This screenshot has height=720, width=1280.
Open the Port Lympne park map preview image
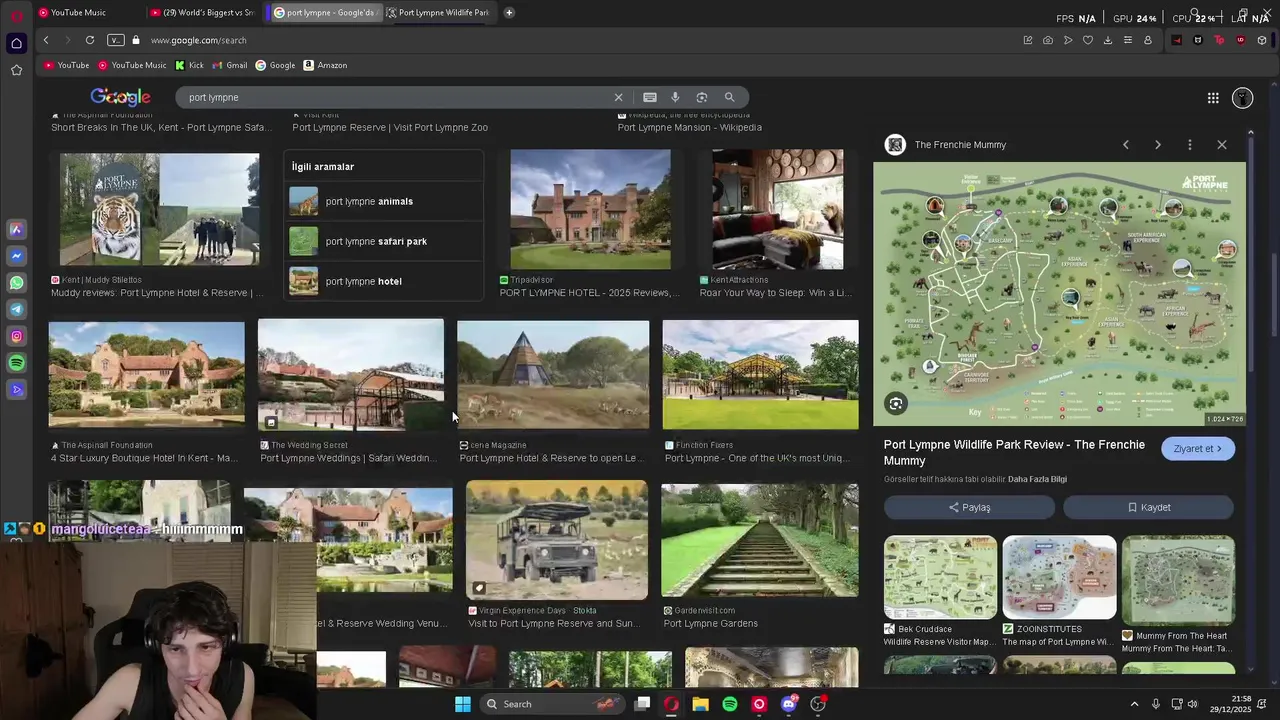[1059, 293]
